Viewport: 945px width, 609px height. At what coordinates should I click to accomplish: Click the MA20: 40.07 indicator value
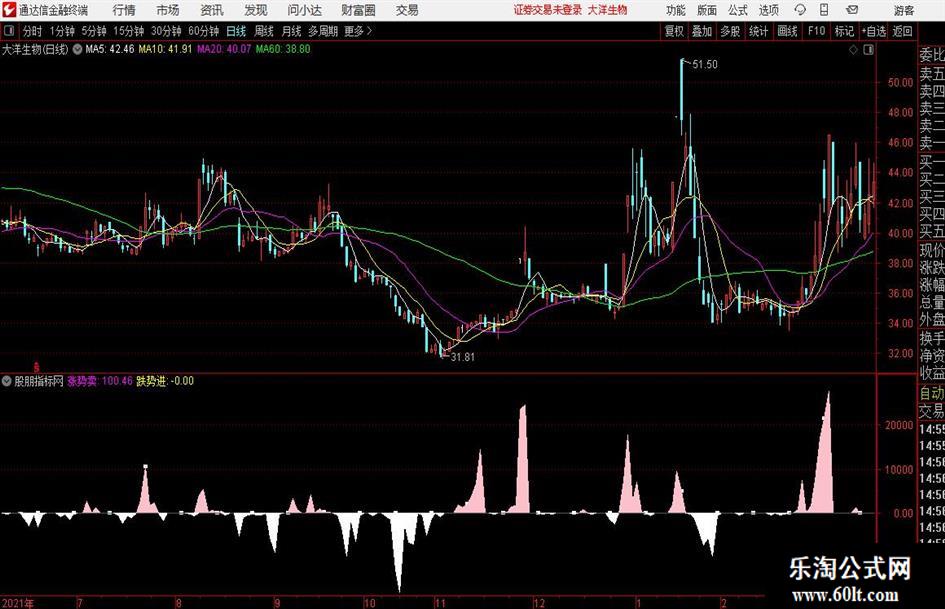[x=224, y=49]
